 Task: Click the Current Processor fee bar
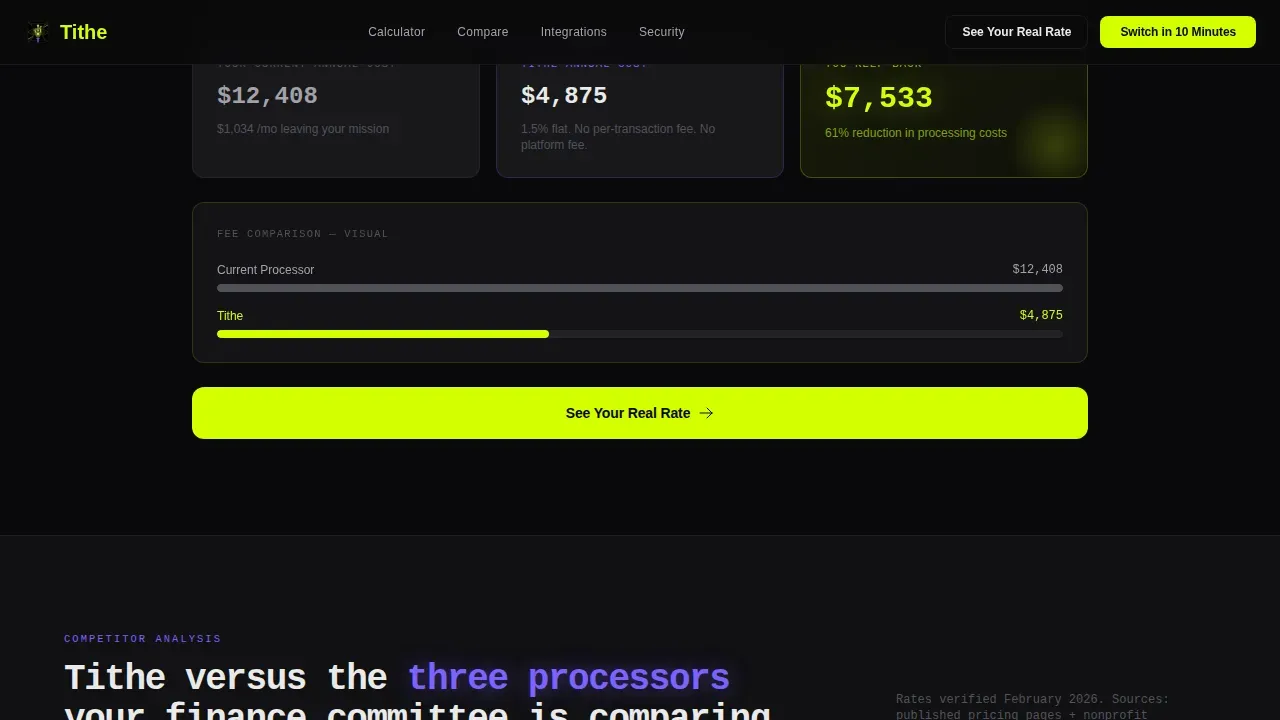pos(640,288)
